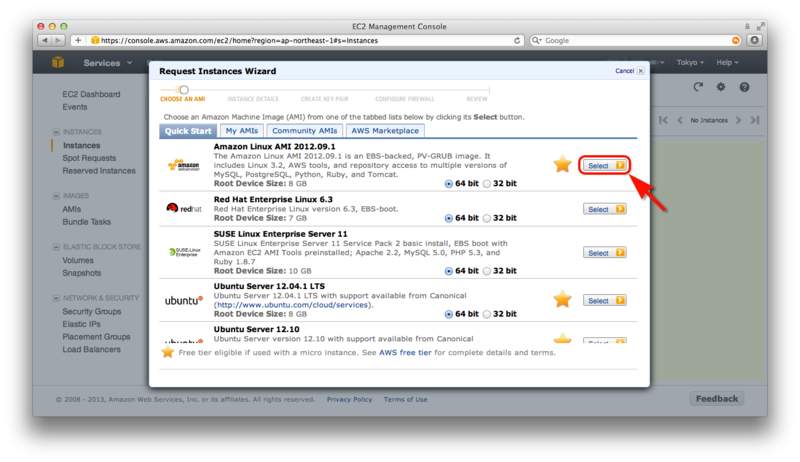The height and width of the screenshot is (462, 800).
Task: Click the Amazon Web Services logo
Action: (x=184, y=165)
